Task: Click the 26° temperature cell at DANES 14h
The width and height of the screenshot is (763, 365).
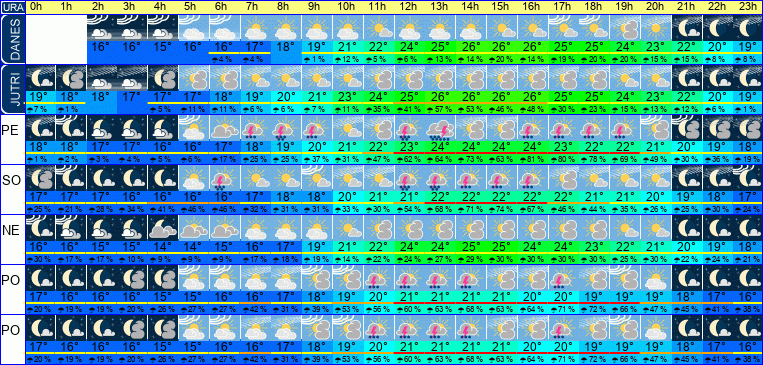Action: [471, 48]
